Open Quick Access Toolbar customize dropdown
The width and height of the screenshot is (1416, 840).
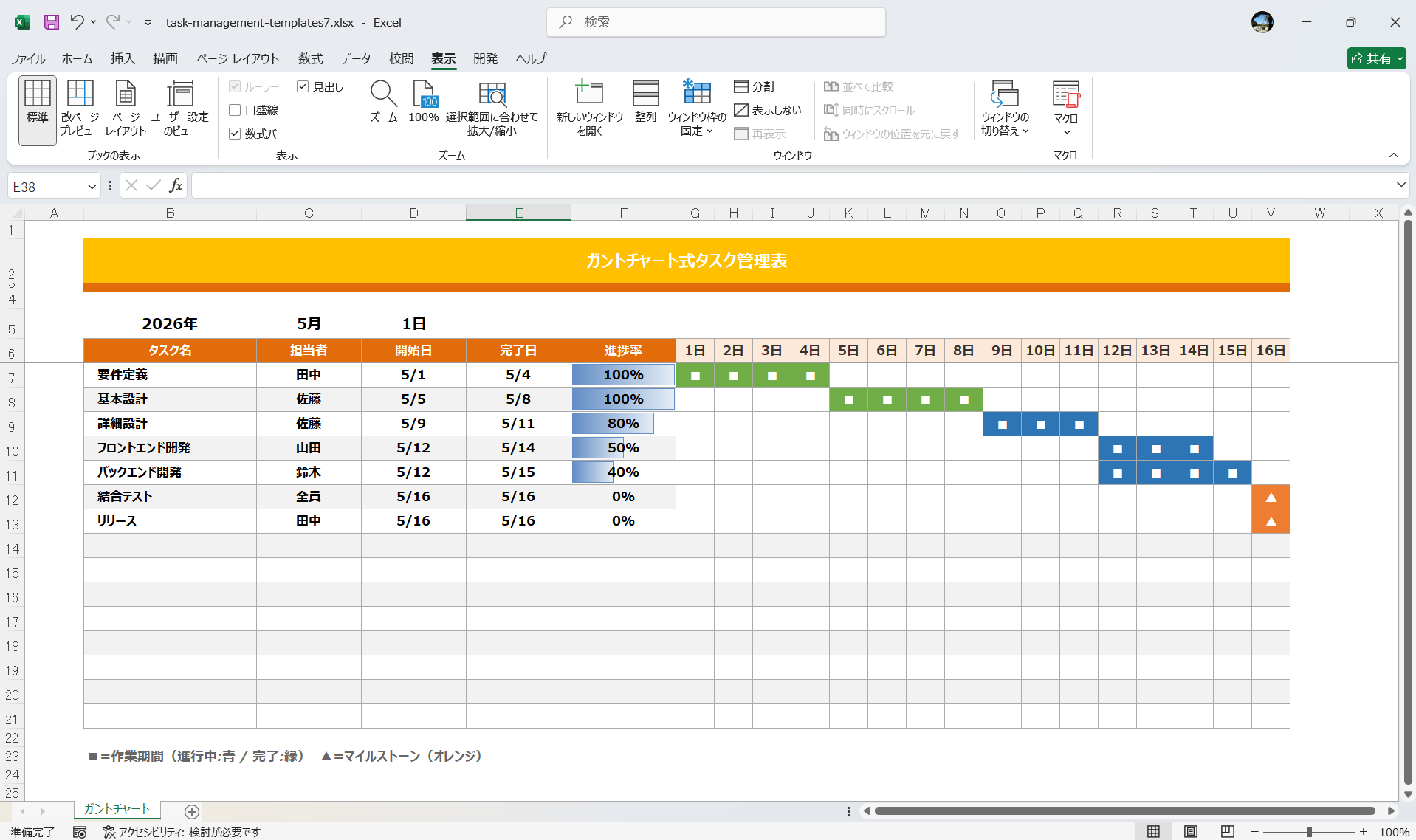click(x=148, y=23)
